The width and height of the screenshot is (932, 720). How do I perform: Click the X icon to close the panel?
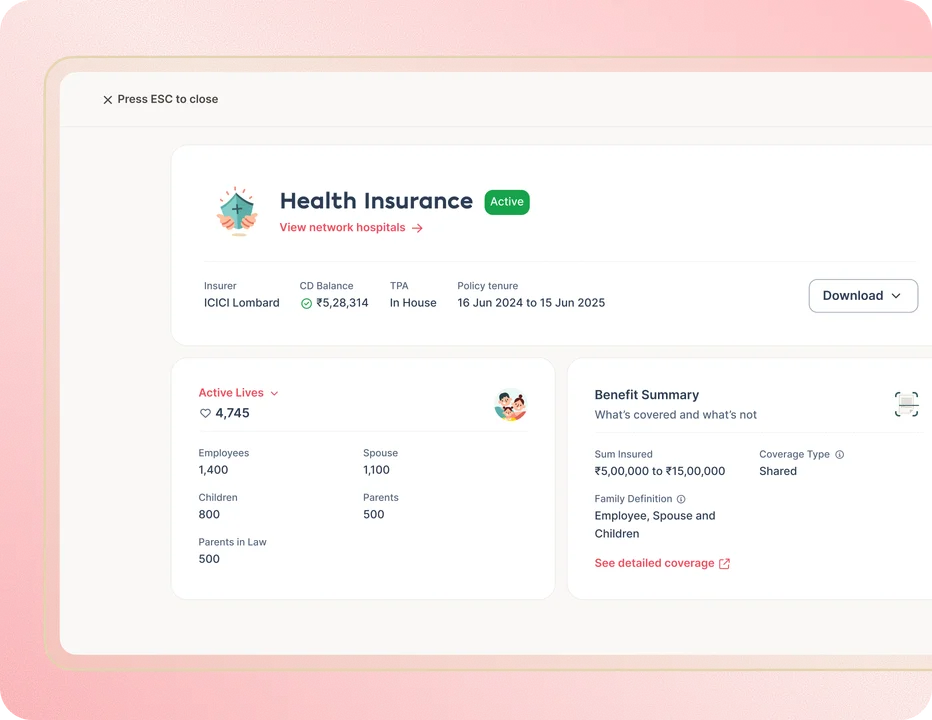point(107,99)
